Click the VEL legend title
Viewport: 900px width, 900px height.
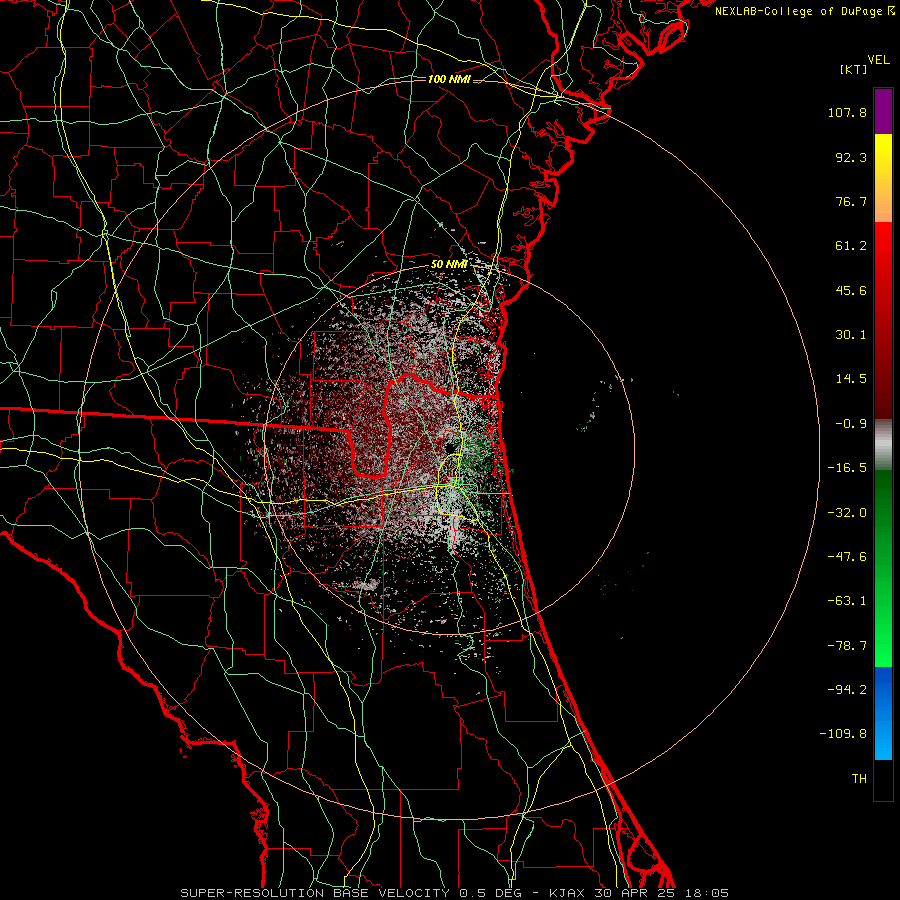click(x=878, y=60)
